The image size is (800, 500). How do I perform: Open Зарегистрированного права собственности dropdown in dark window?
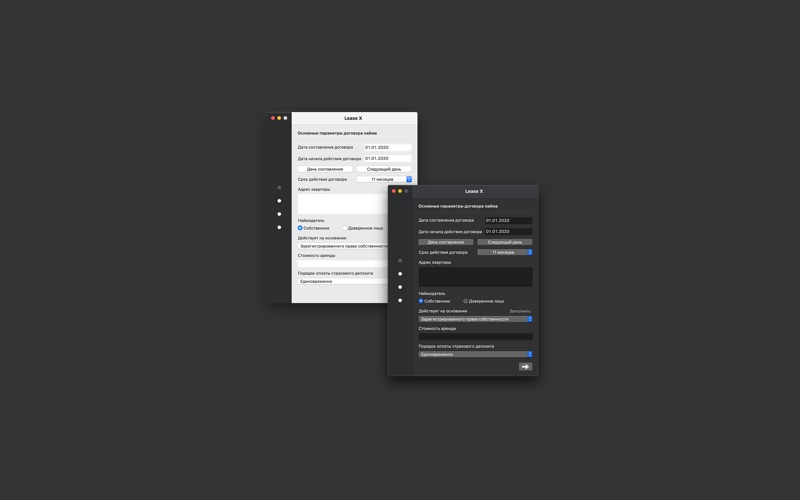[476, 319]
